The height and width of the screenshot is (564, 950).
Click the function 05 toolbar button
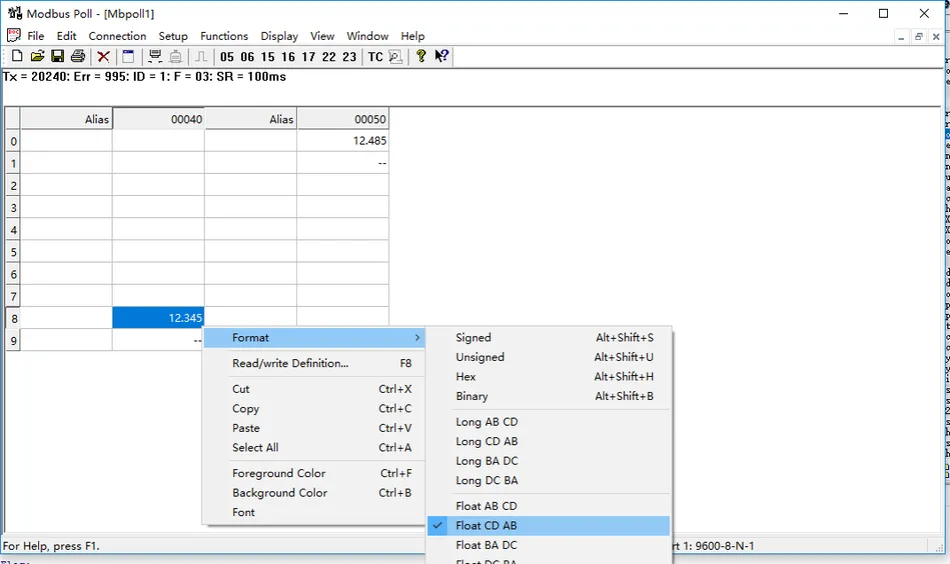pos(227,57)
